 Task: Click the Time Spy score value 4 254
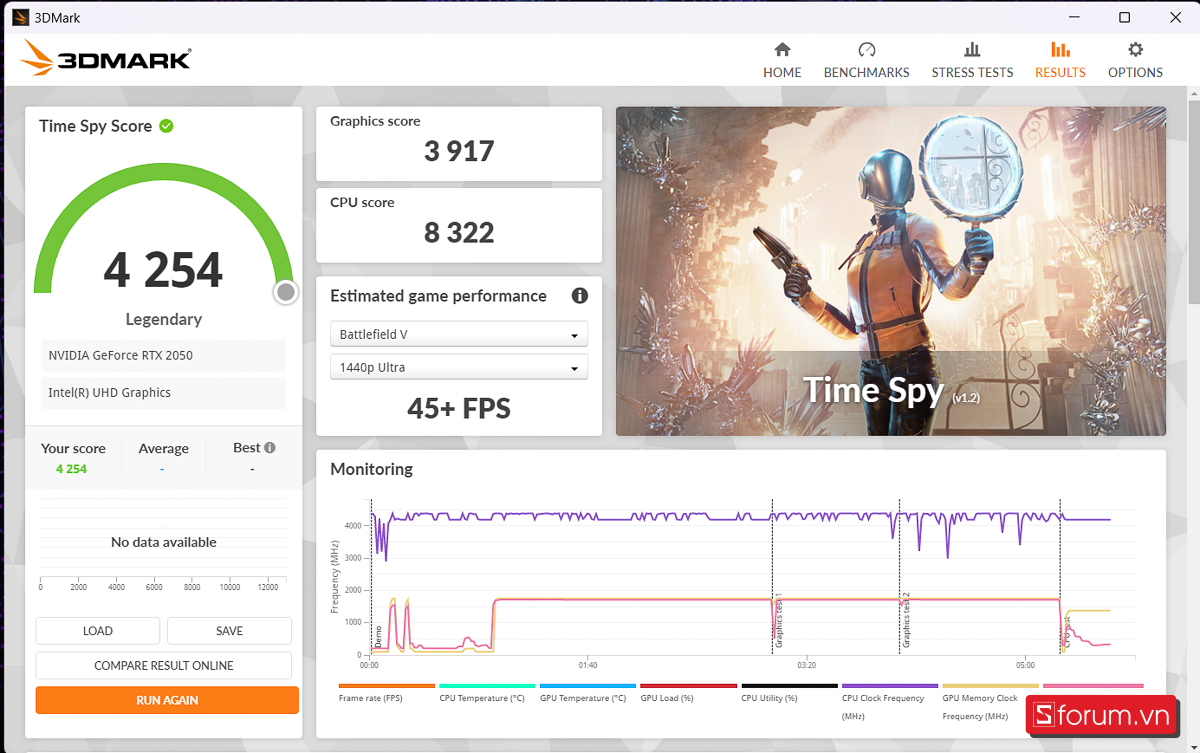[x=164, y=270]
